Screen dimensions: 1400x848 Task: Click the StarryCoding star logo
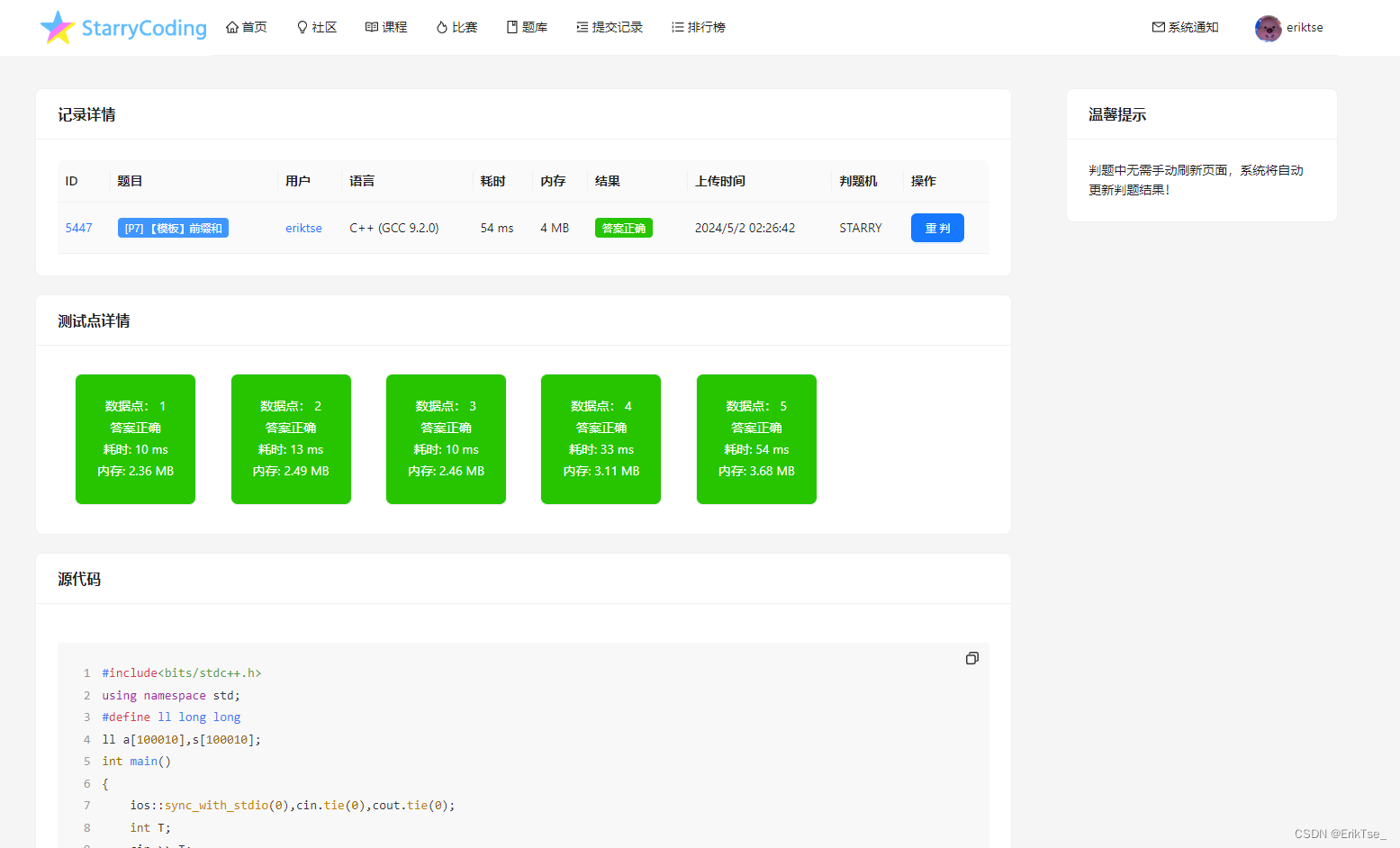coord(58,27)
